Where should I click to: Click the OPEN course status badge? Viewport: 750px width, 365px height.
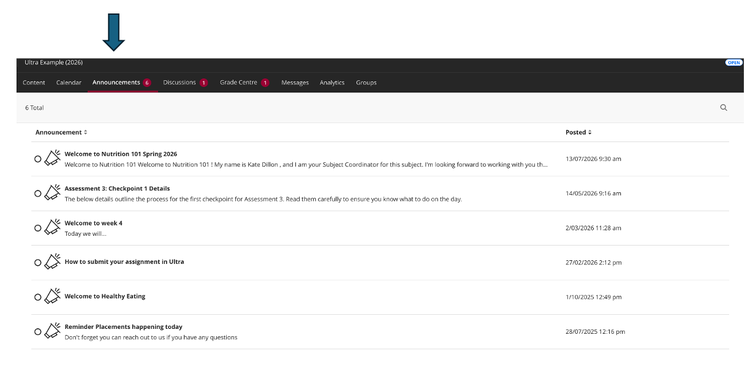(x=733, y=63)
